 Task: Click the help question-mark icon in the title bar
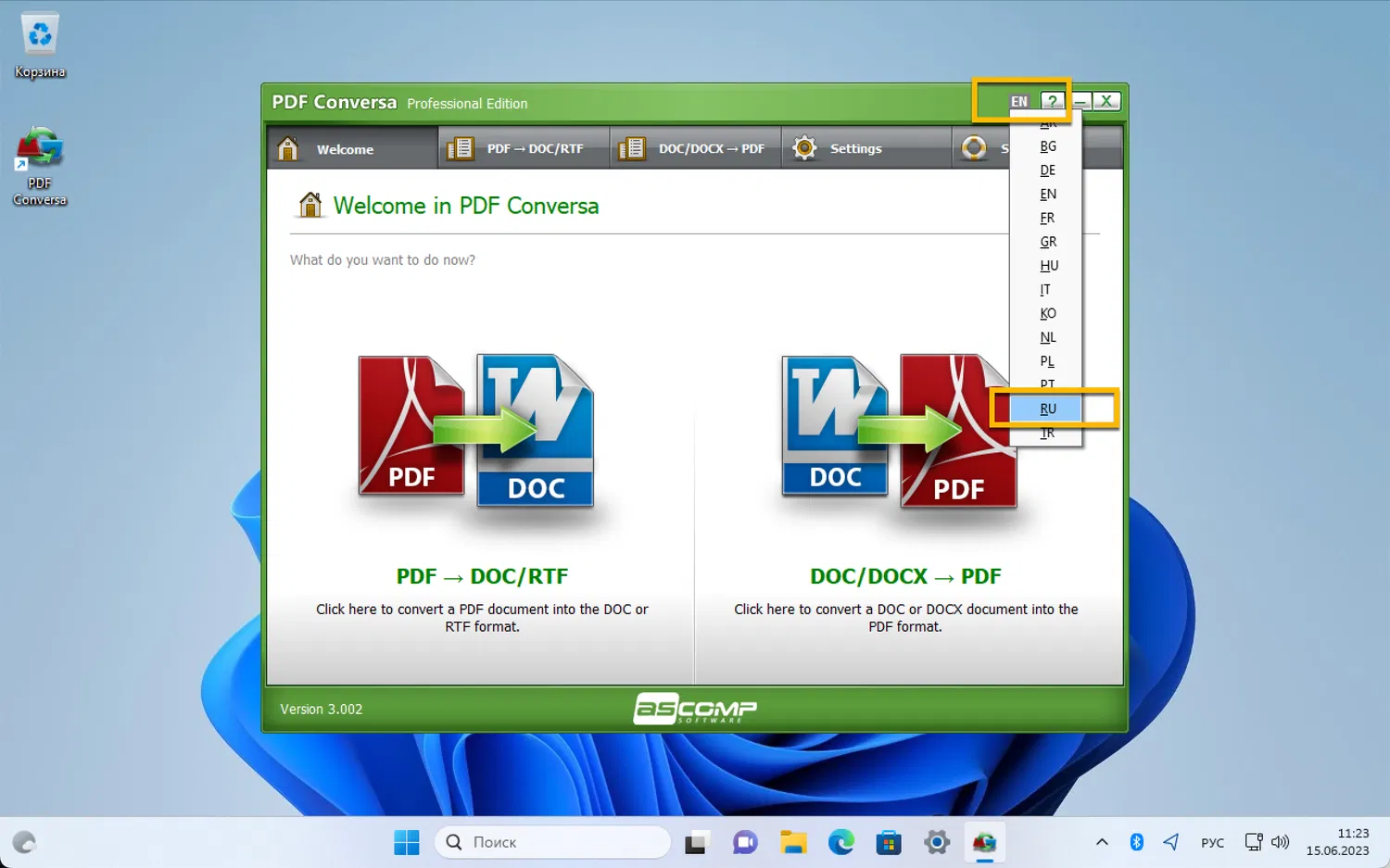tap(1052, 101)
